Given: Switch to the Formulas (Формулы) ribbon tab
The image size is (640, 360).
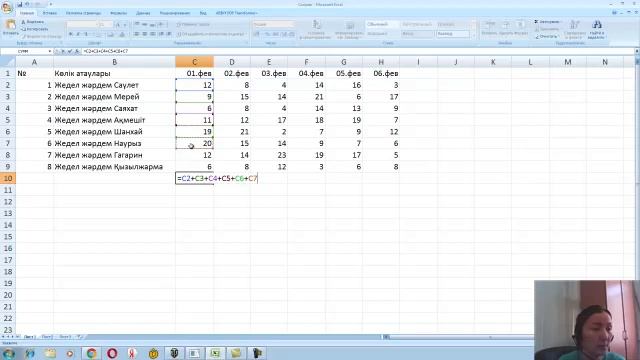Looking at the screenshot, I should 118,13.
